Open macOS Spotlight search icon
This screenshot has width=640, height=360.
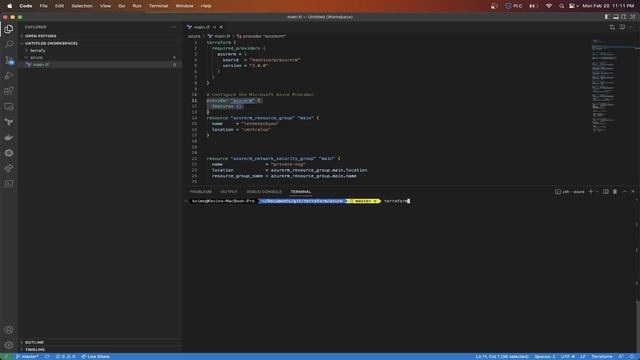tap(561, 6)
